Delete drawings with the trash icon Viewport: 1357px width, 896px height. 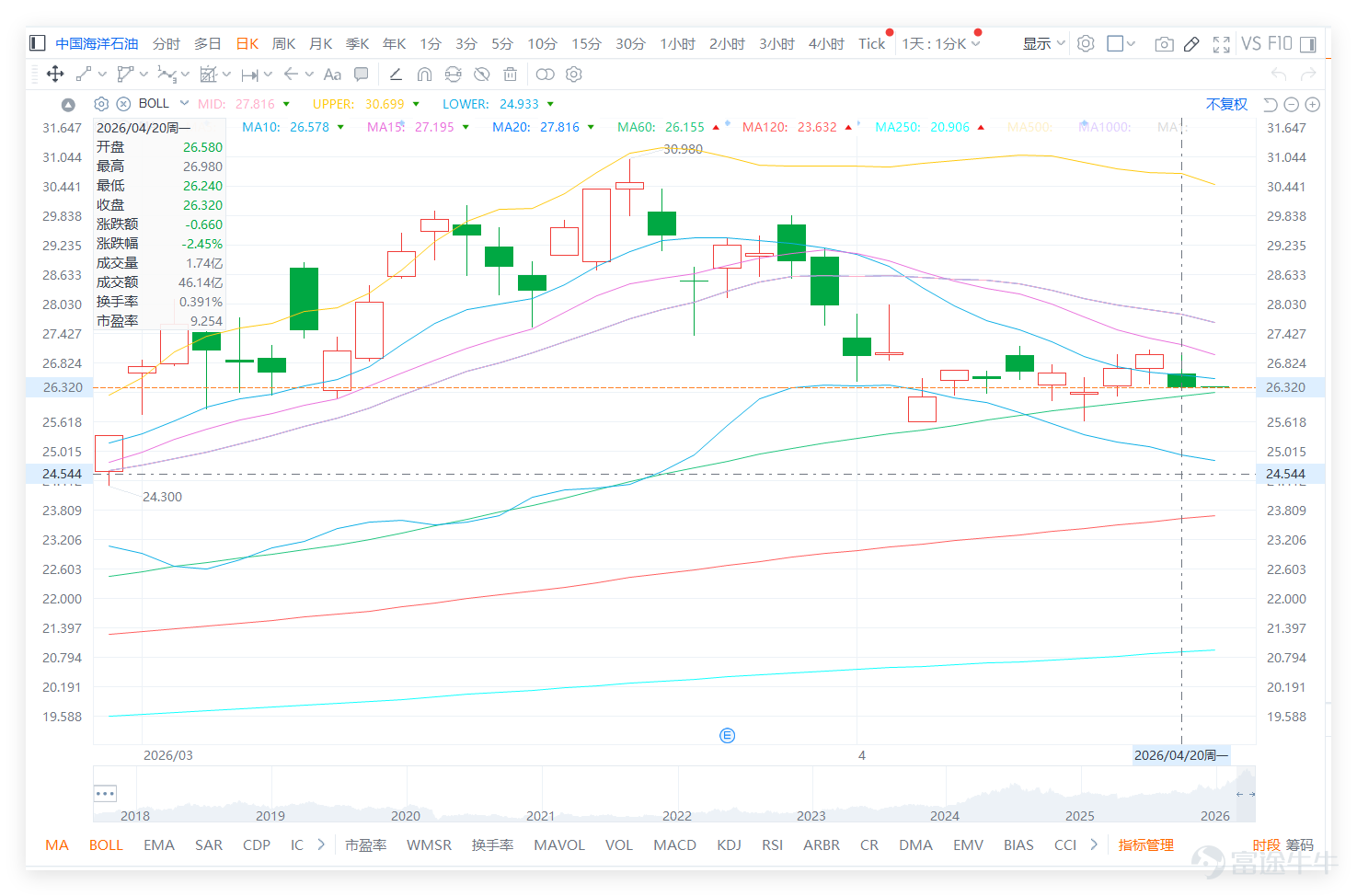tap(511, 75)
